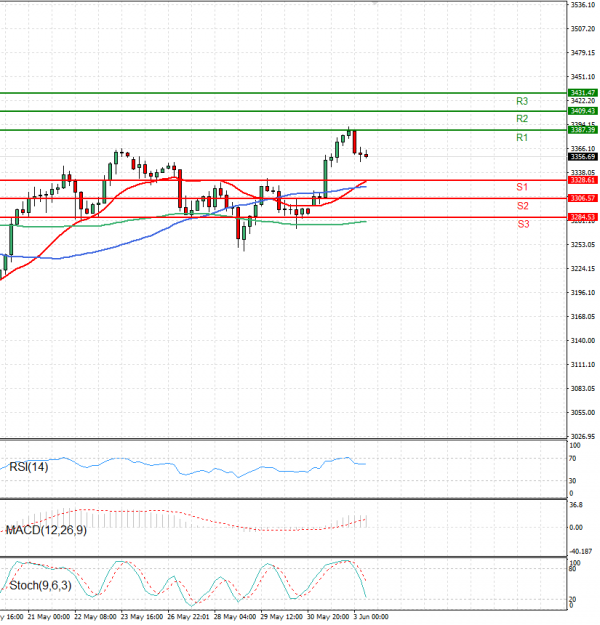Click the 29 May 12:00 time label
Image resolution: width=600 pixels, height=625 pixels.
pyautogui.click(x=281, y=617)
